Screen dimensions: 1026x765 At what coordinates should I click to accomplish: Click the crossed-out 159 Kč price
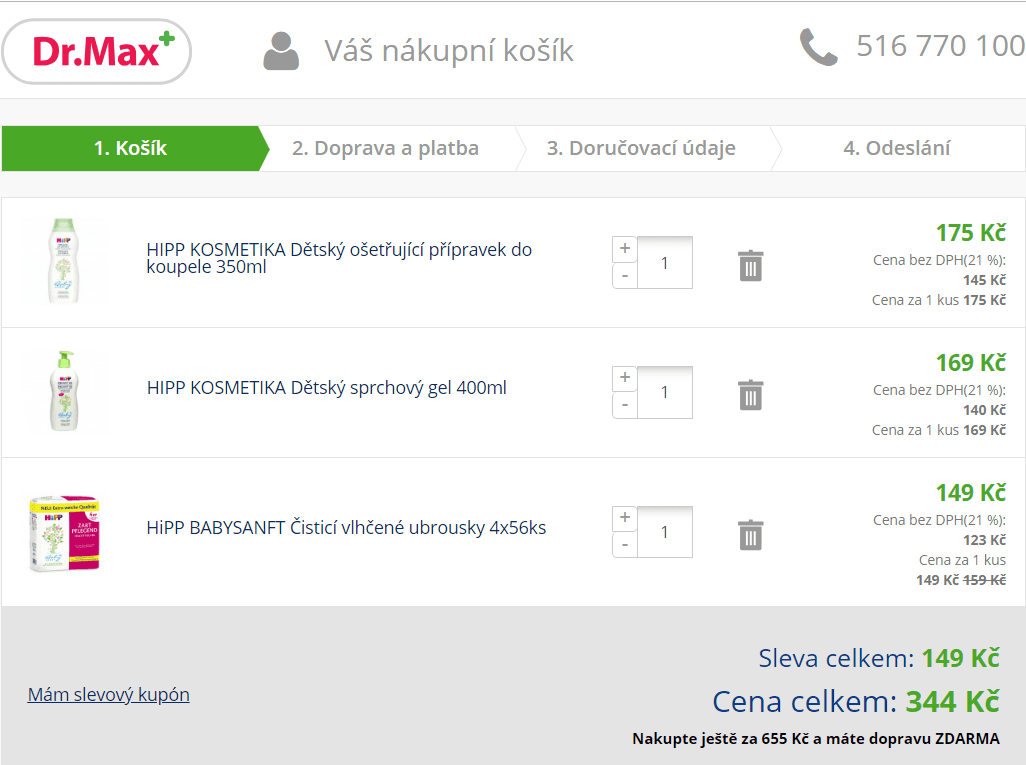click(x=985, y=580)
